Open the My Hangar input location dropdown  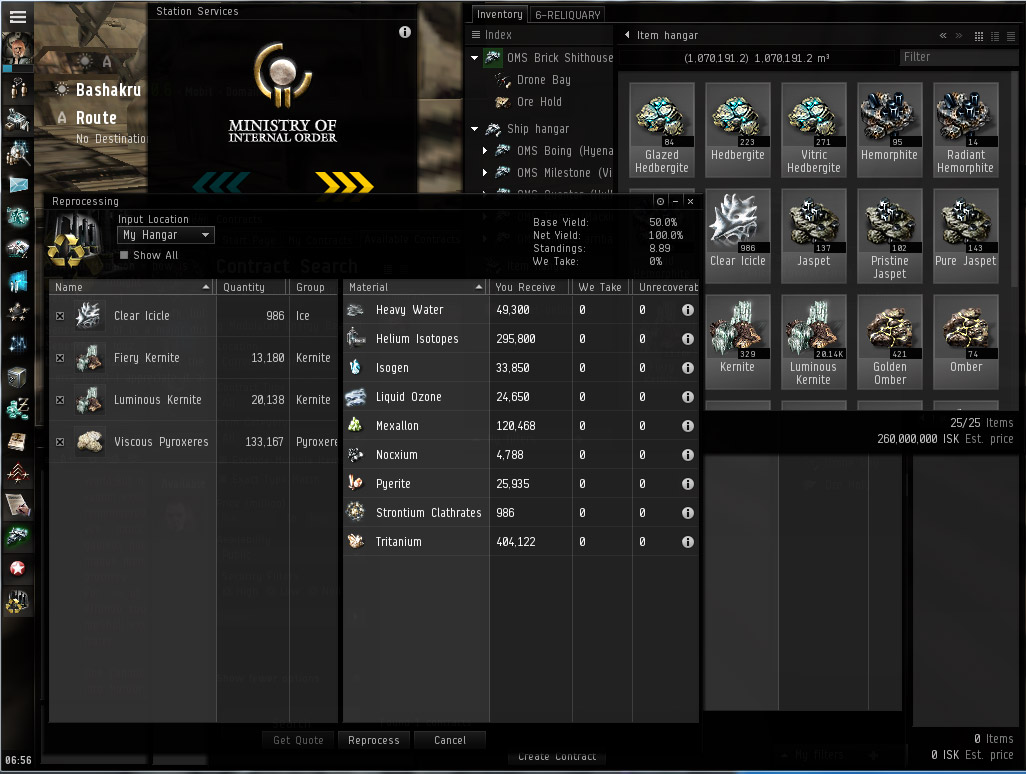[x=166, y=235]
